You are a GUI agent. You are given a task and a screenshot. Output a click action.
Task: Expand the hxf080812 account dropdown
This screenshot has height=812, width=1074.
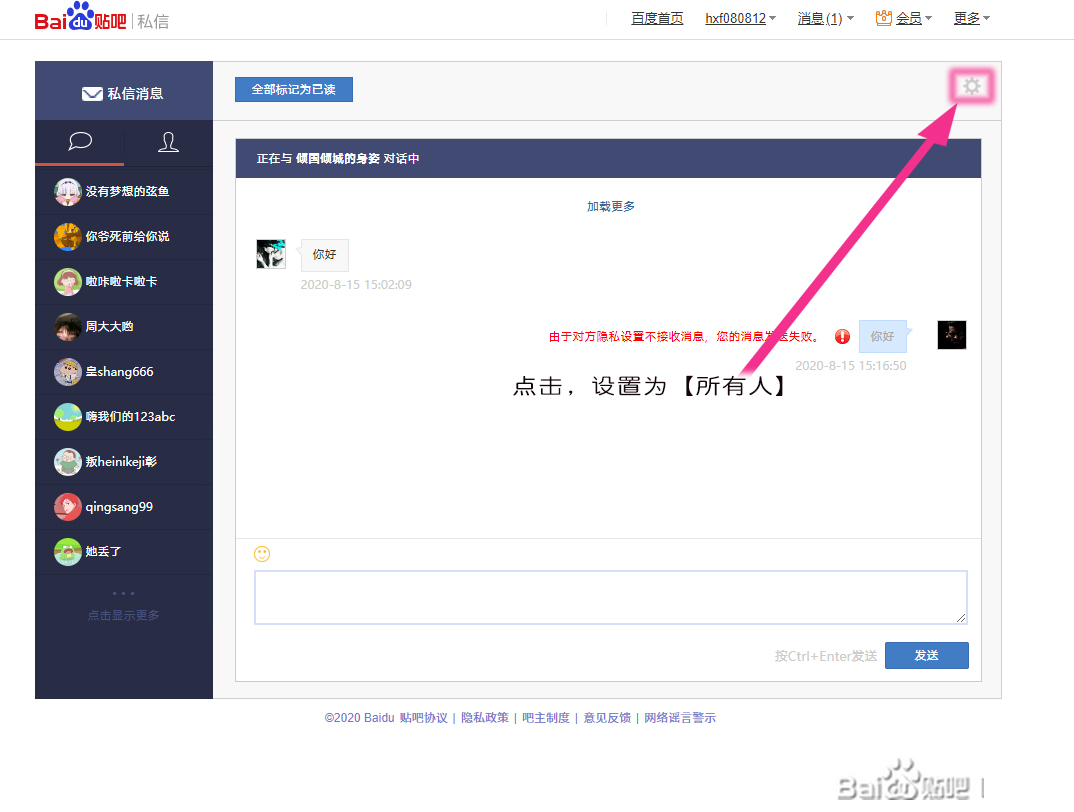740,19
